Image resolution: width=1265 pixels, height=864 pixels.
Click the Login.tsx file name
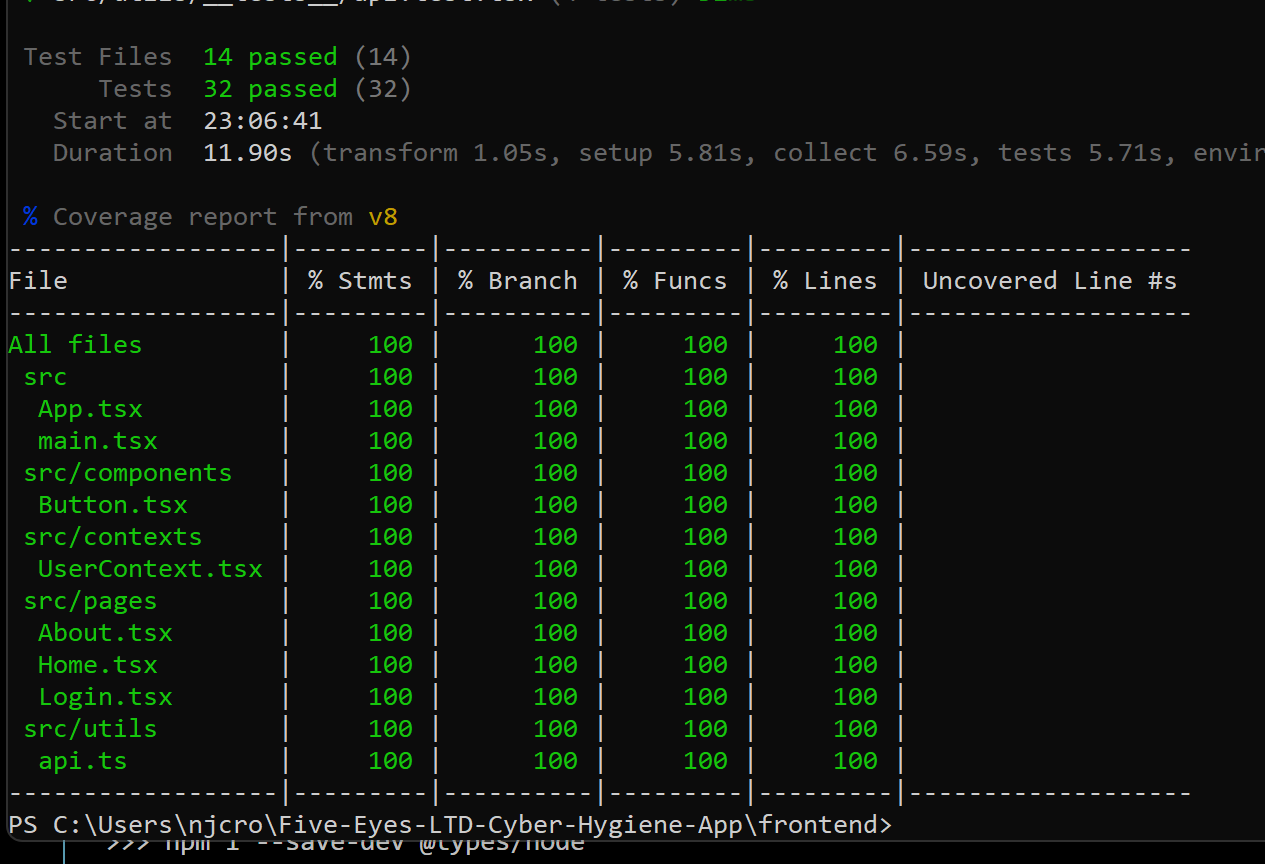click(105, 696)
